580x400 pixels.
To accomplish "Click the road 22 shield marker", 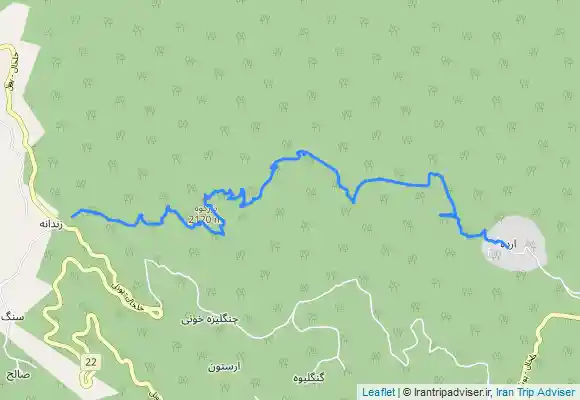I will (90, 362).
